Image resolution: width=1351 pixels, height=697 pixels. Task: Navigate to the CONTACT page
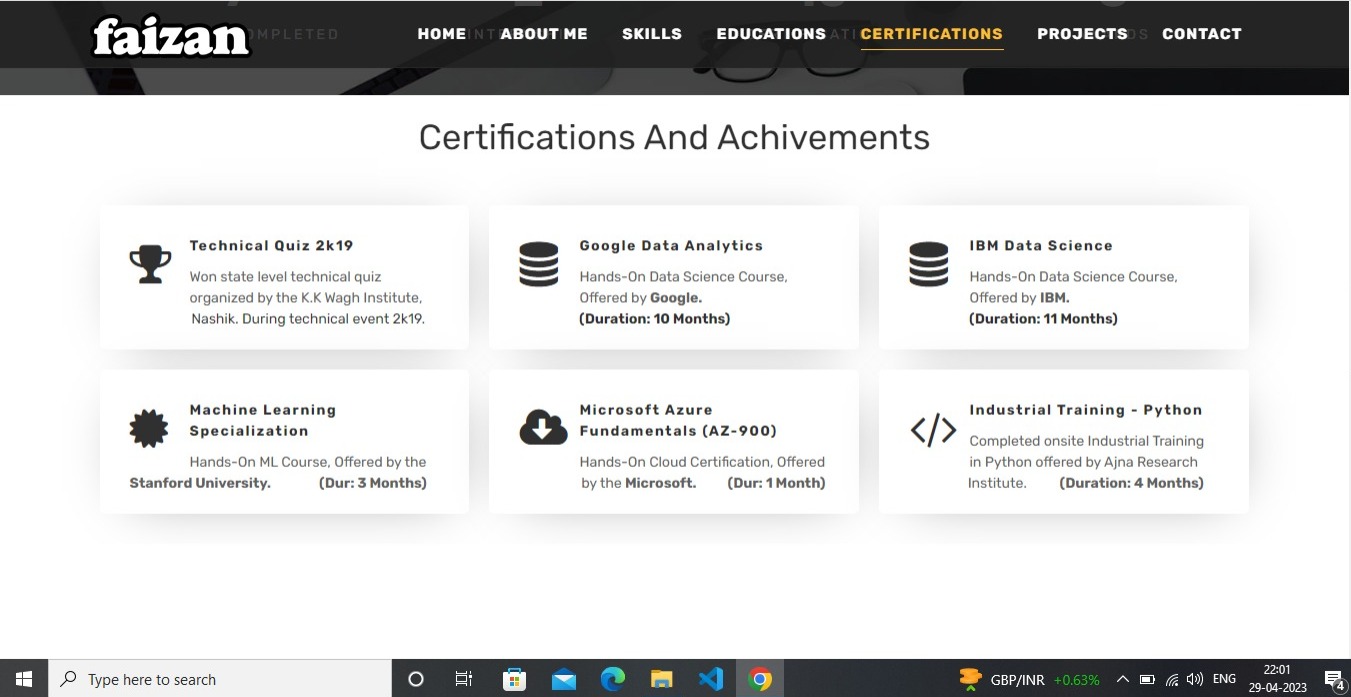point(1202,33)
